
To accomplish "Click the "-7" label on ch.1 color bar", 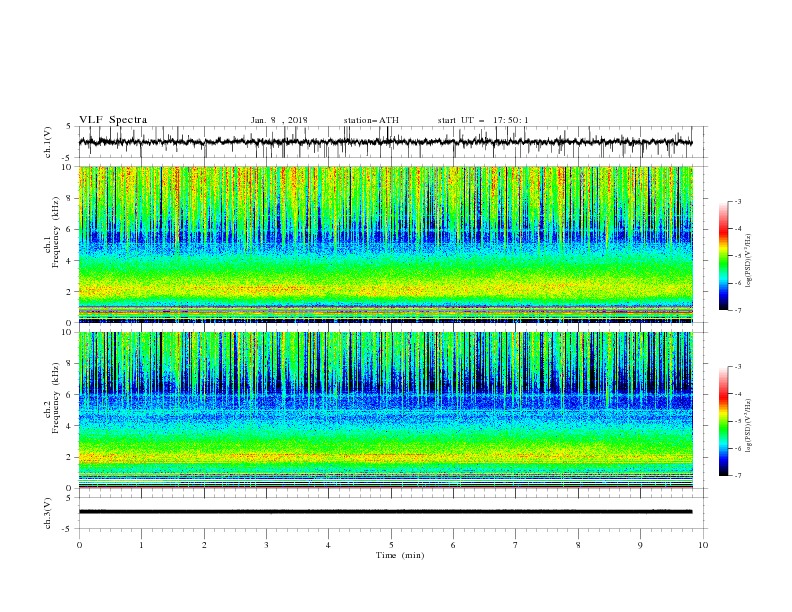I will pyautogui.click(x=737, y=310).
